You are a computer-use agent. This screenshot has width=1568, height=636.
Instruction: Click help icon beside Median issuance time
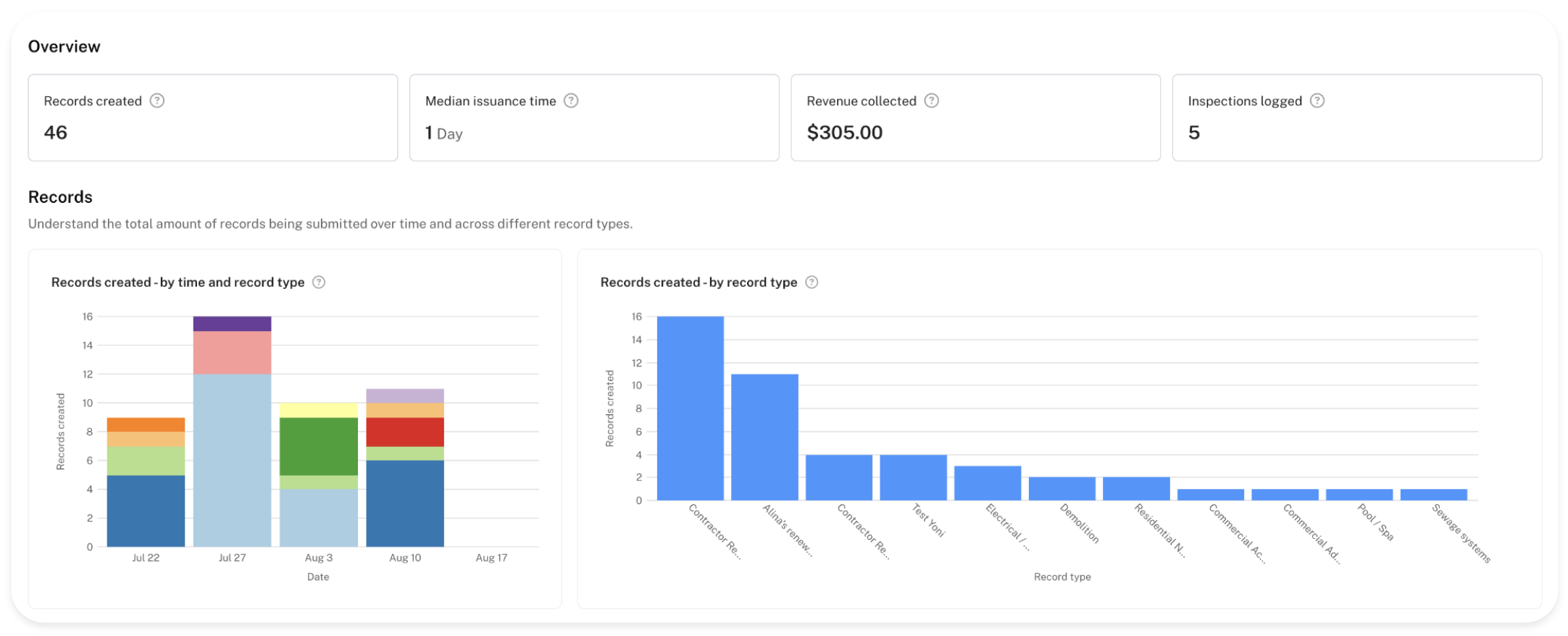571,101
